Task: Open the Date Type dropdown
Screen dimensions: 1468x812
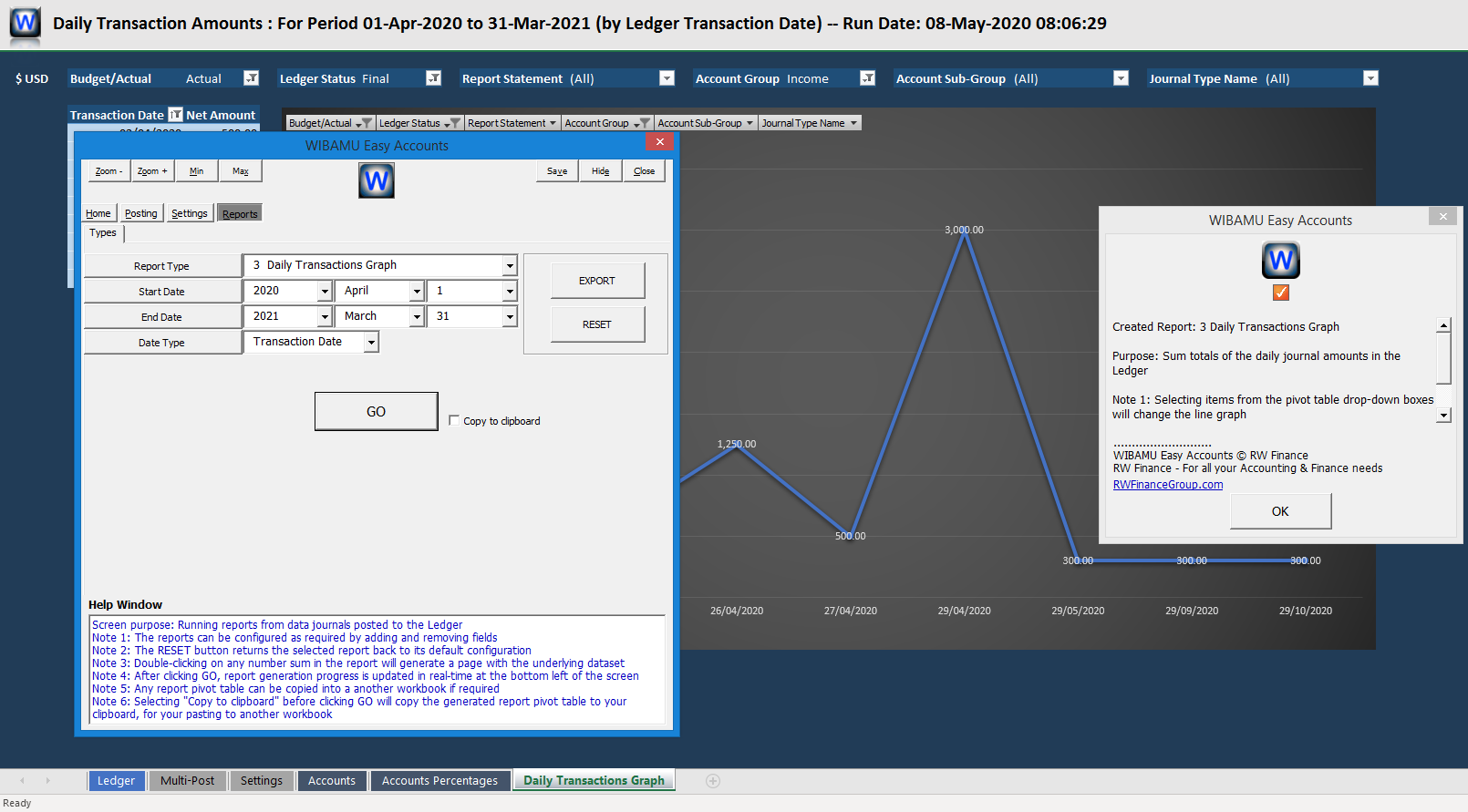Action: (371, 342)
